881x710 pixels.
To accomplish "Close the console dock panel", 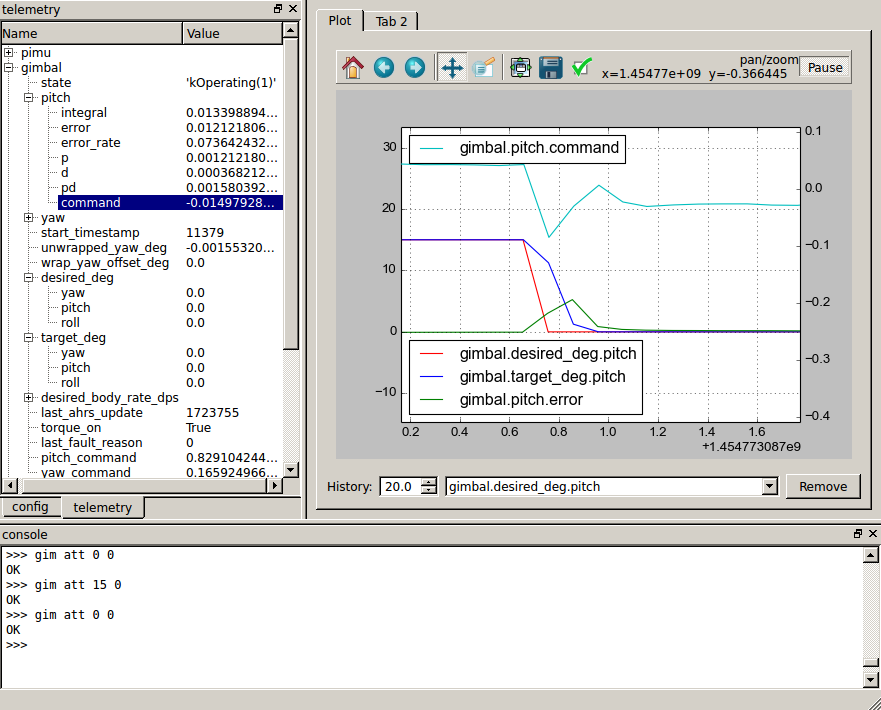I will click(873, 534).
